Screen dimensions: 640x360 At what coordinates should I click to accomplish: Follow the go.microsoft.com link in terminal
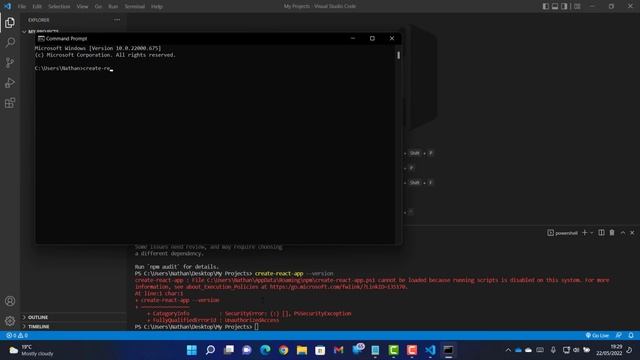pos(338,287)
